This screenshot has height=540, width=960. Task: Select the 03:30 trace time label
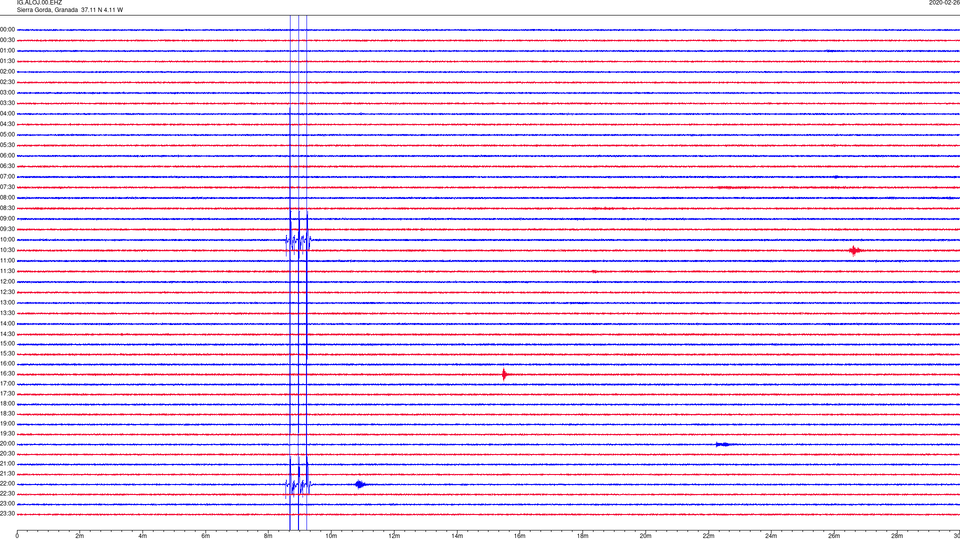7,103
